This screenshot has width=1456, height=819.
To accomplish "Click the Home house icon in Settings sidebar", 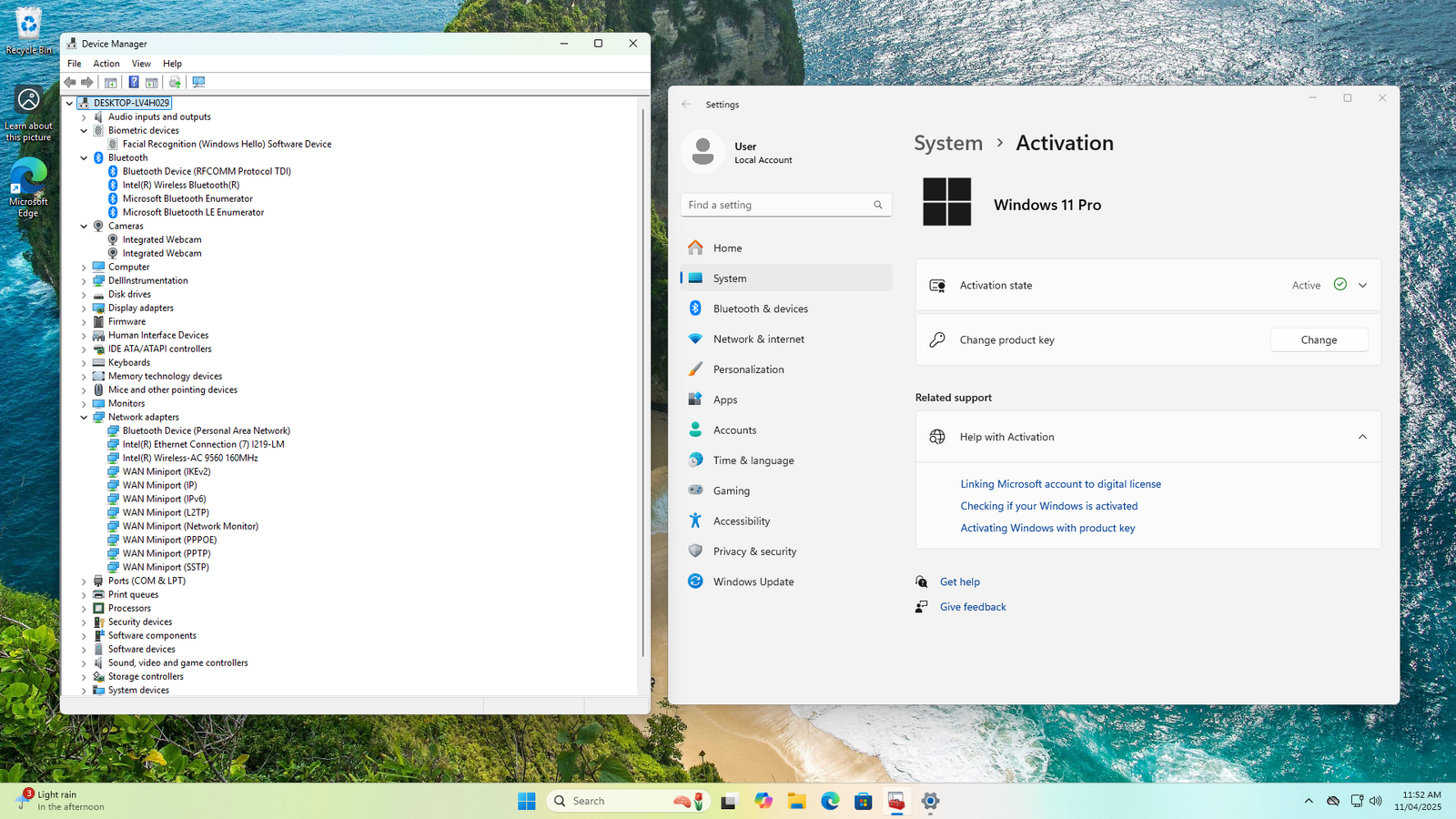I will (695, 248).
